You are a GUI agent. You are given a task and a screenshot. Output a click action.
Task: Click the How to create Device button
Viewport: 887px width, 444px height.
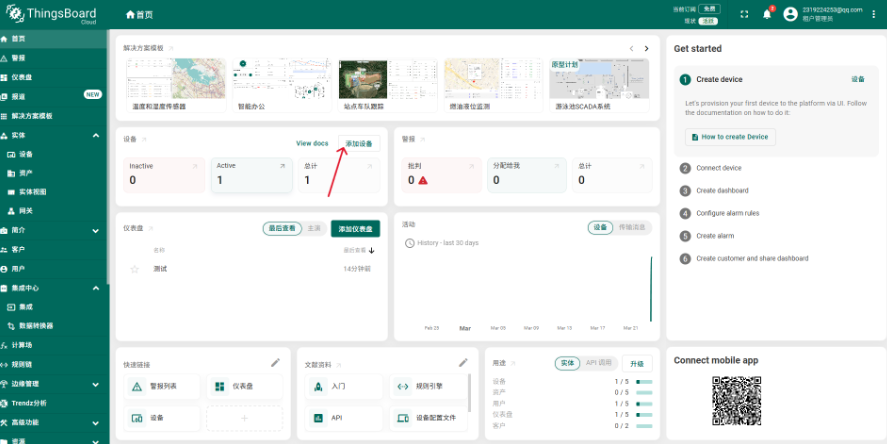click(729, 136)
